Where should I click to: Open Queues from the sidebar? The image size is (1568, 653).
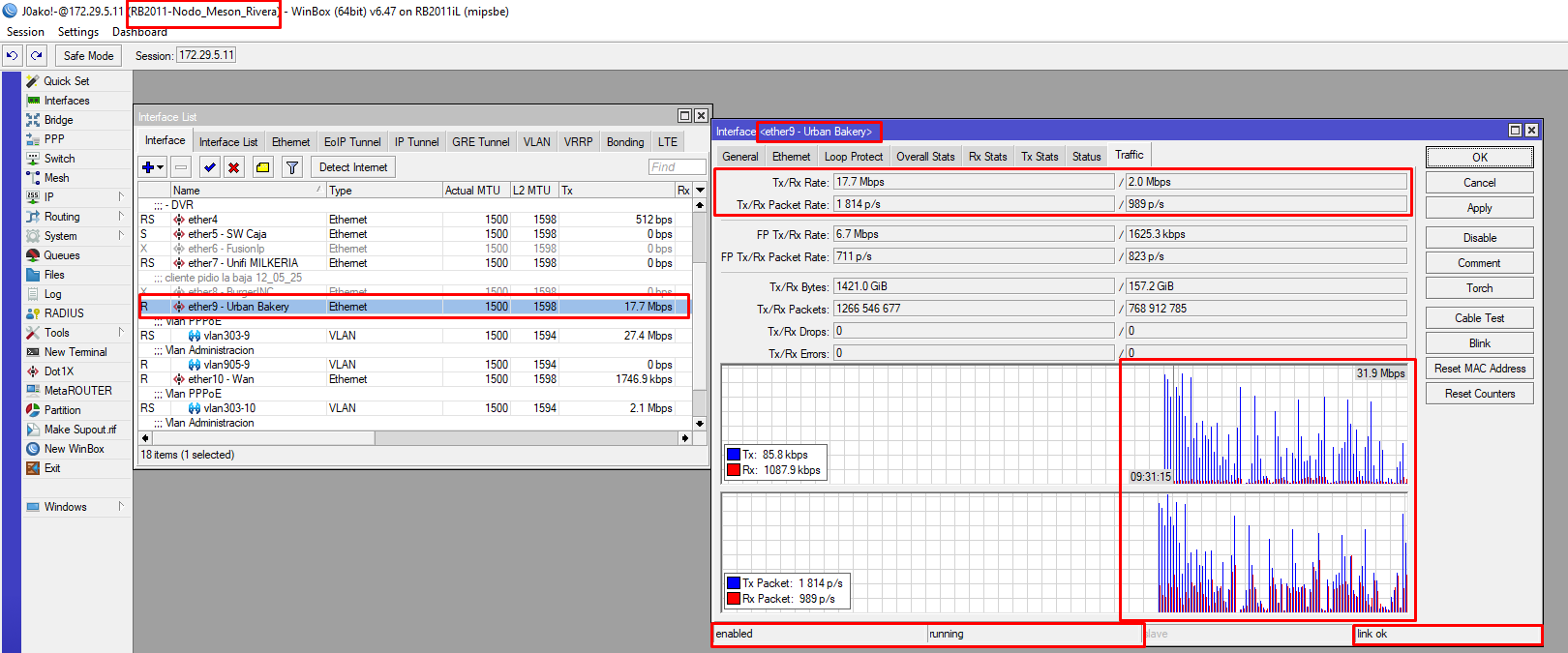62,255
